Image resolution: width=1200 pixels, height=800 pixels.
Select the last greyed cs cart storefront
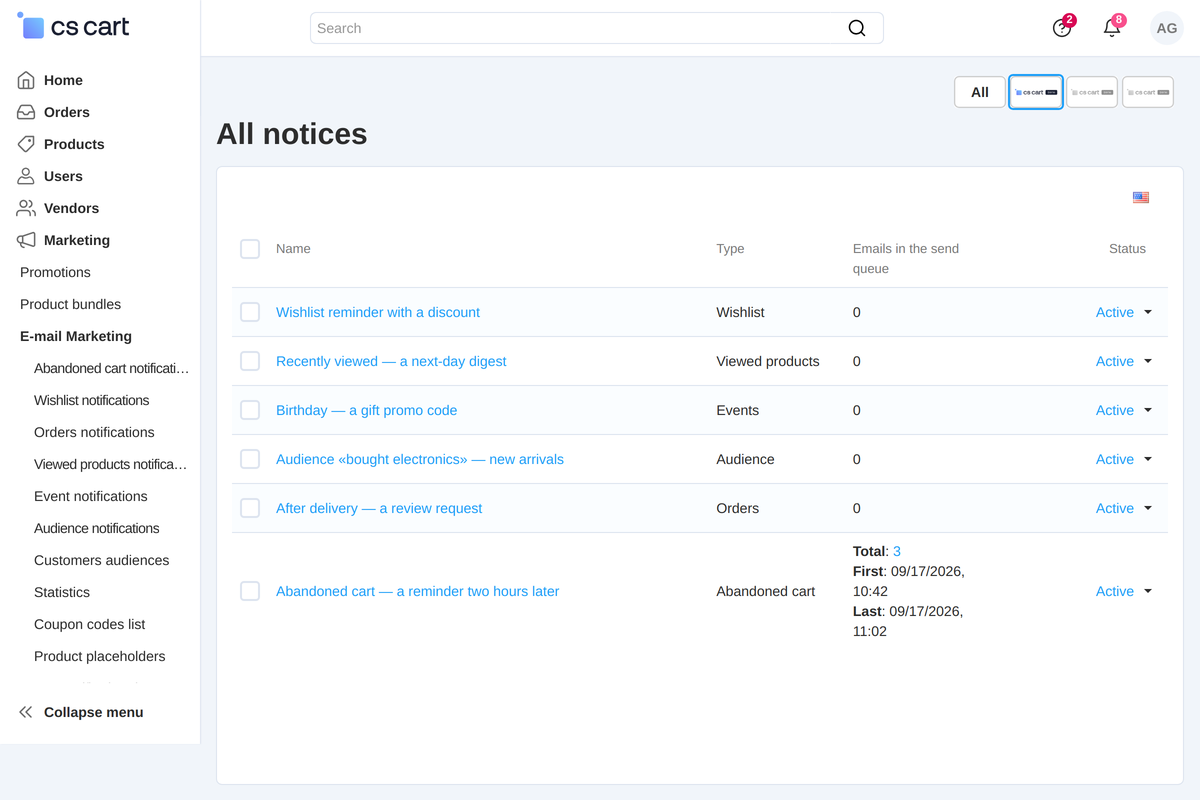(1148, 92)
